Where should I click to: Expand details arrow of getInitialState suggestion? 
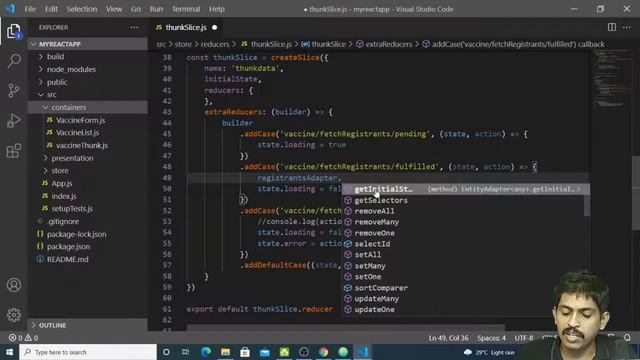(579, 189)
